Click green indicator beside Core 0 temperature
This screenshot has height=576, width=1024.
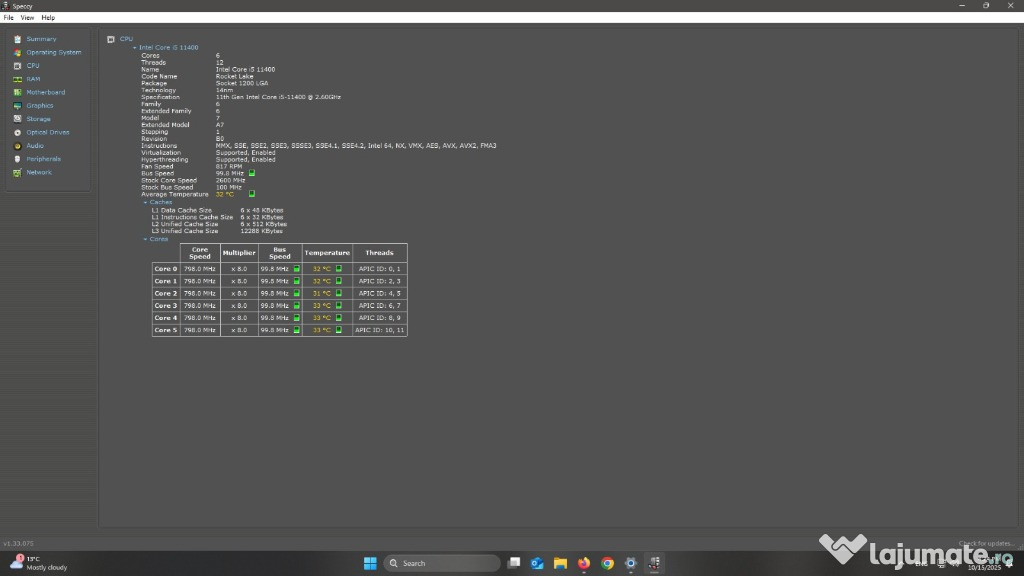339,269
